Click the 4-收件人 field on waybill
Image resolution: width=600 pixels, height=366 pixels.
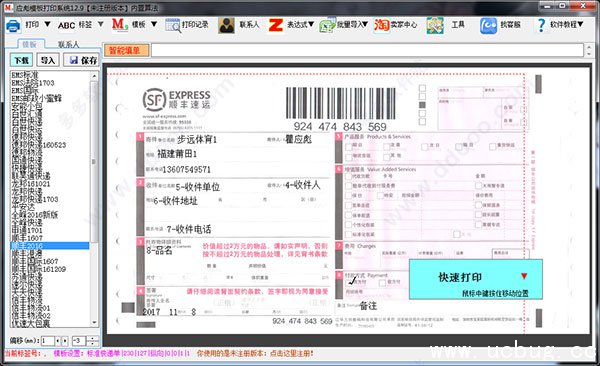point(302,185)
